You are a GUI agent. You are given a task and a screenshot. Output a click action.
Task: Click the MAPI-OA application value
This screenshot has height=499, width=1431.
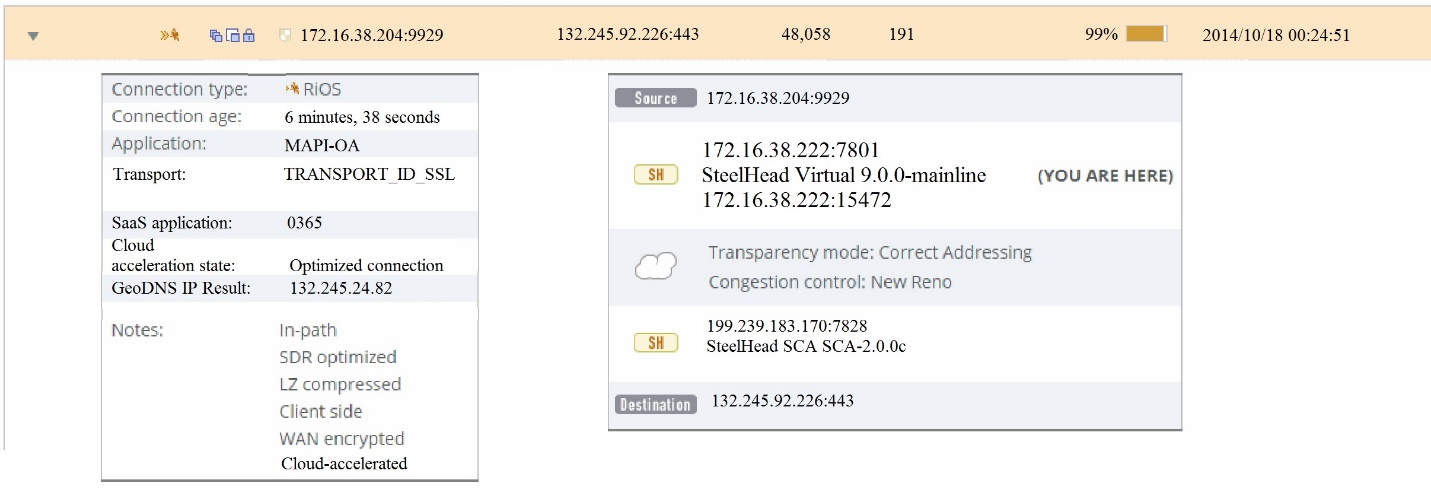click(x=322, y=145)
